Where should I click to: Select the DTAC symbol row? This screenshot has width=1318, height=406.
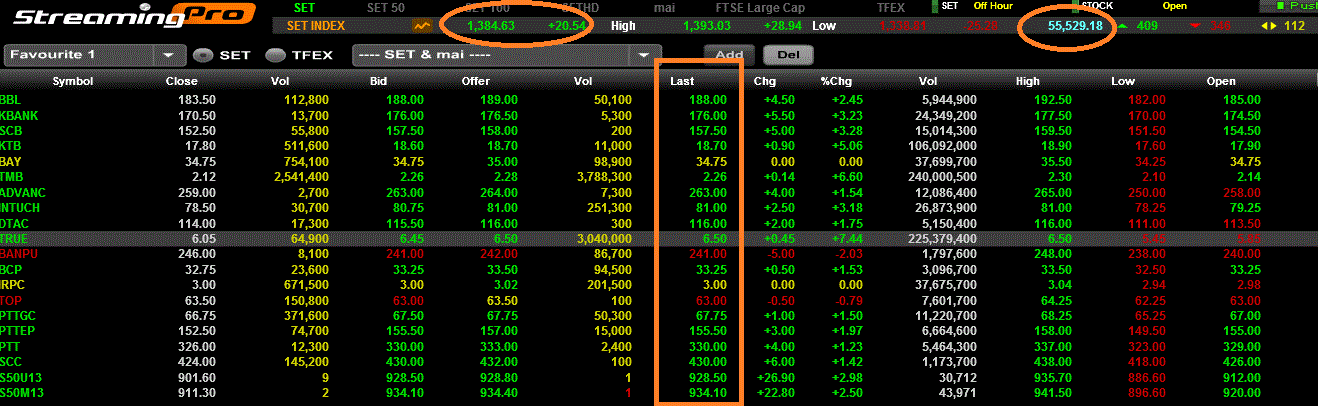point(659,223)
